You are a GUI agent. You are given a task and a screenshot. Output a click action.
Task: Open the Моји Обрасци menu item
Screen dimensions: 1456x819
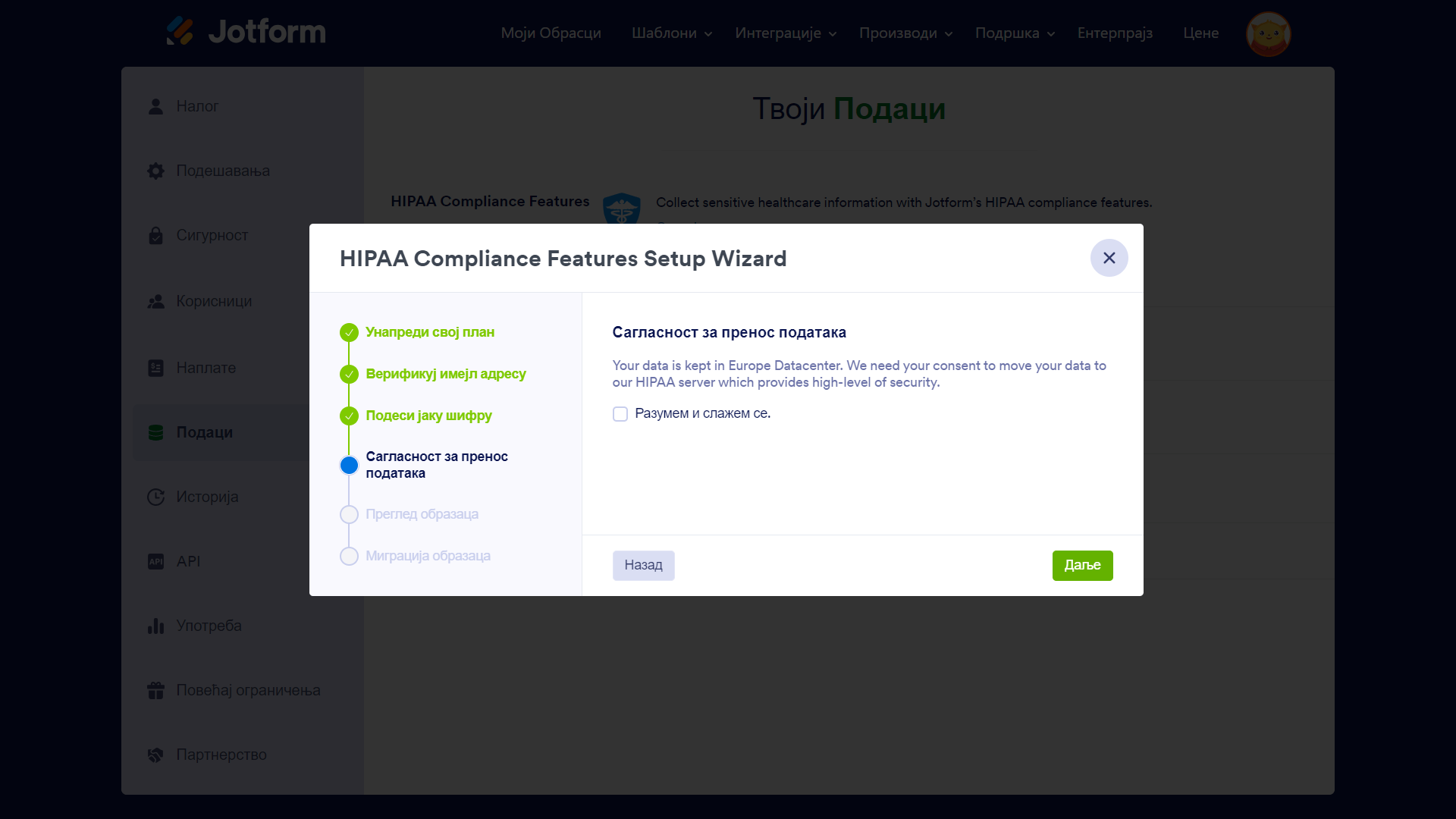click(x=551, y=33)
